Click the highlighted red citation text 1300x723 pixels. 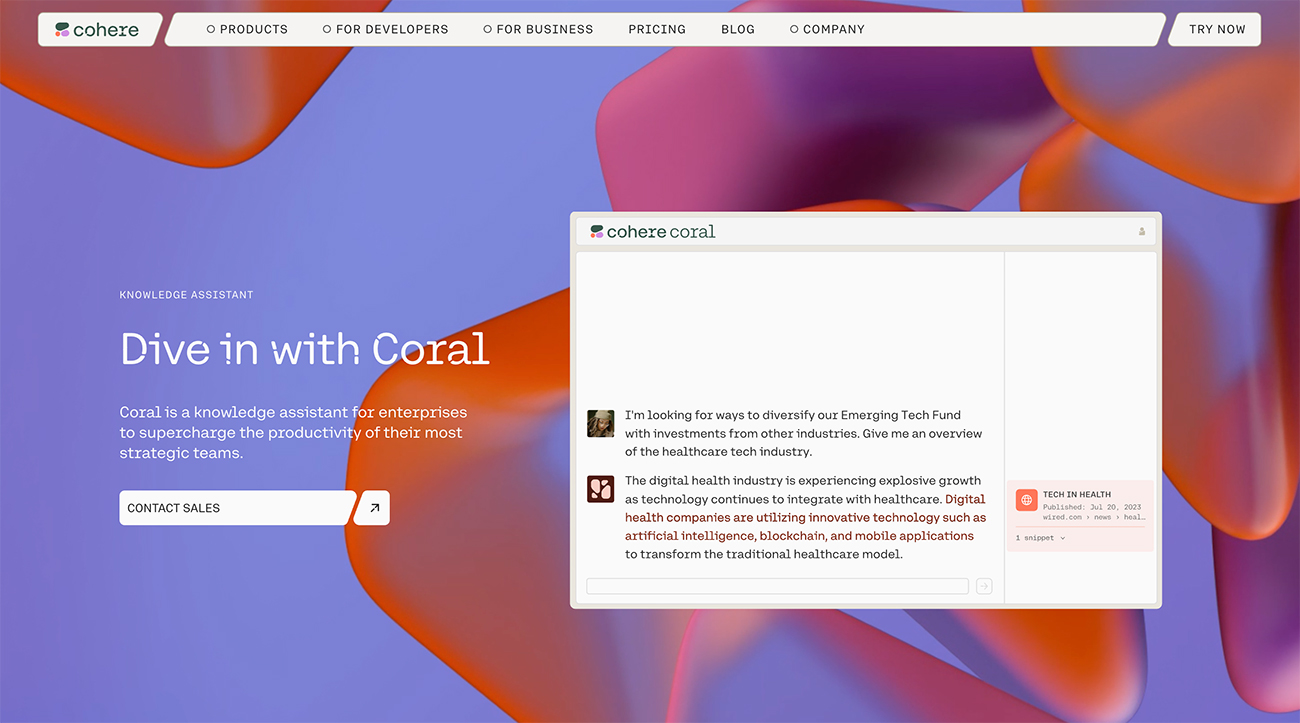click(x=805, y=518)
